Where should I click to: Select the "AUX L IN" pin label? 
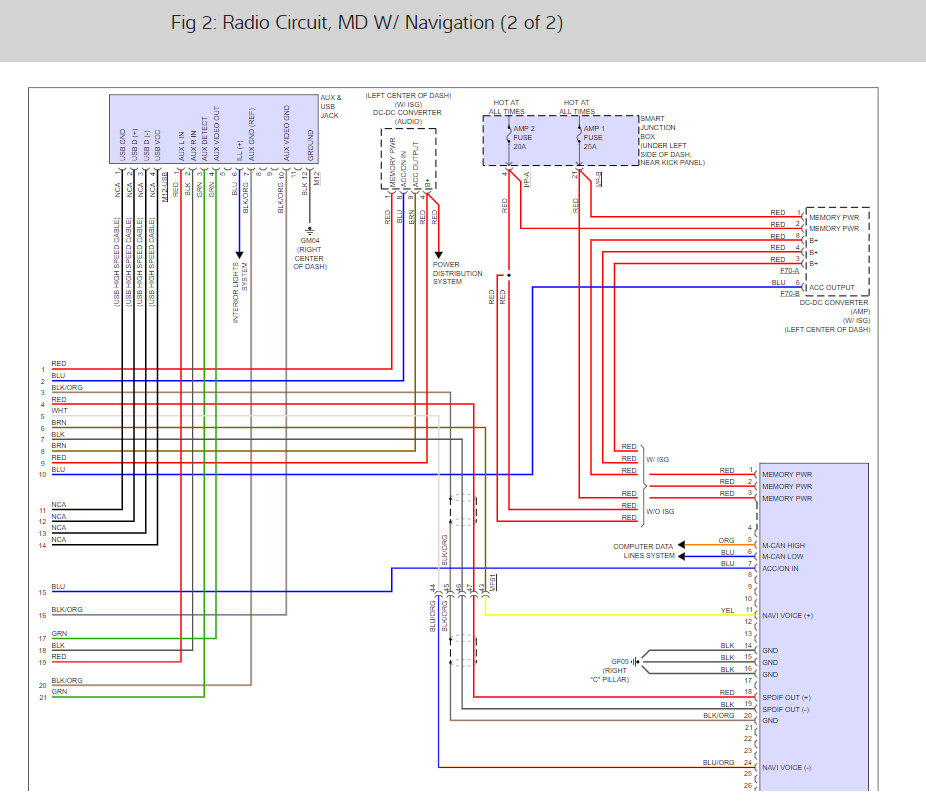pyautogui.click(x=181, y=146)
